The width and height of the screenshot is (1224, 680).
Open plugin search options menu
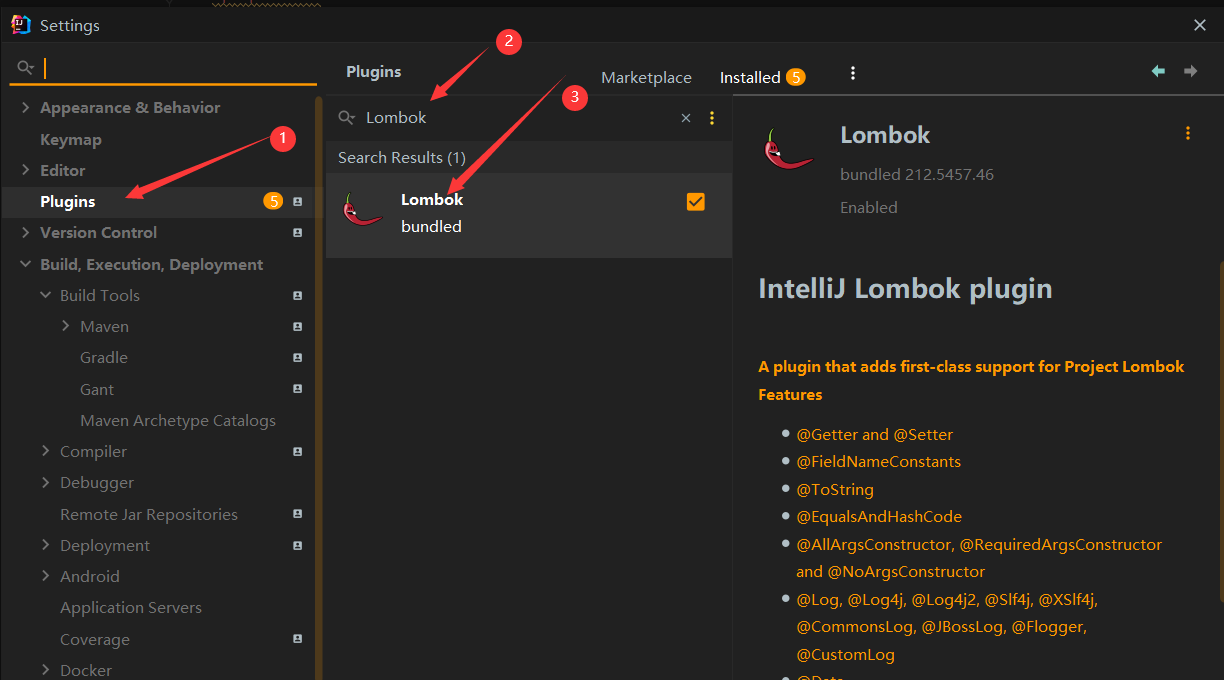pos(712,118)
